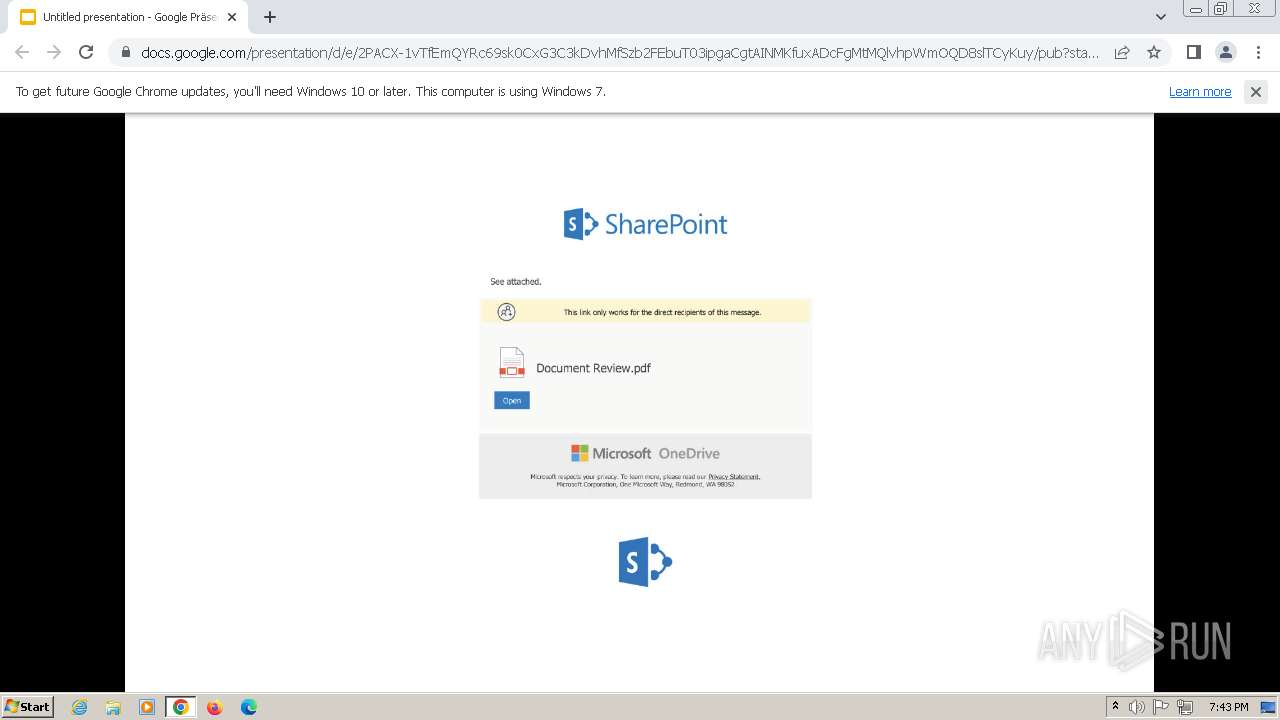1280x720 pixels.
Task: Open a new tab with plus button
Action: pyautogui.click(x=270, y=17)
